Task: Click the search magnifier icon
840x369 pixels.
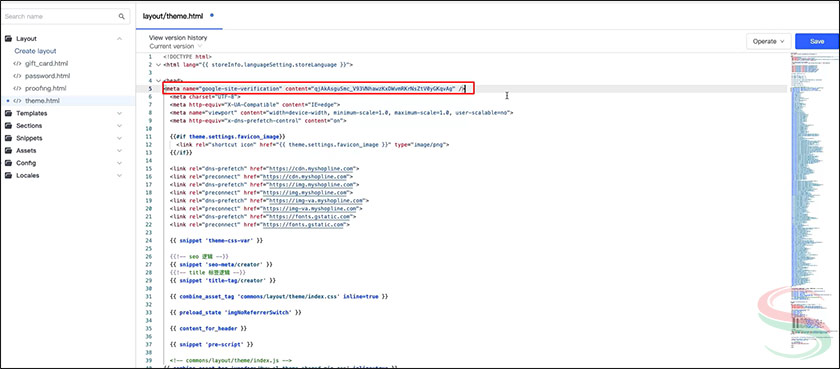Action: click(122, 17)
